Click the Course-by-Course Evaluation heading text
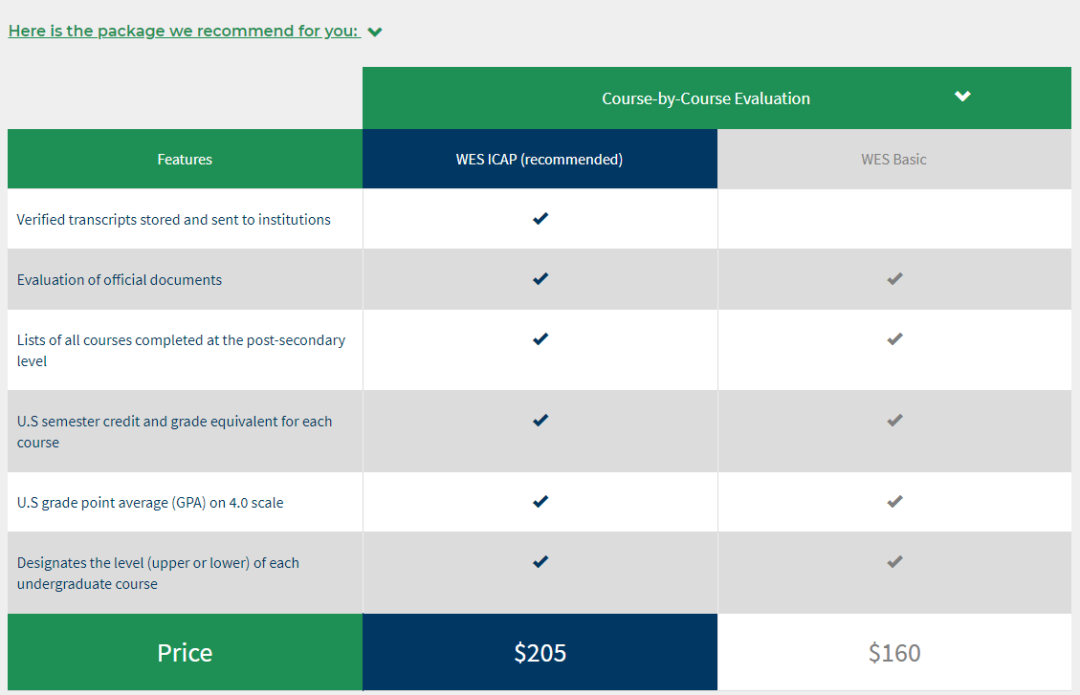Image resolution: width=1080 pixels, height=695 pixels. point(705,98)
